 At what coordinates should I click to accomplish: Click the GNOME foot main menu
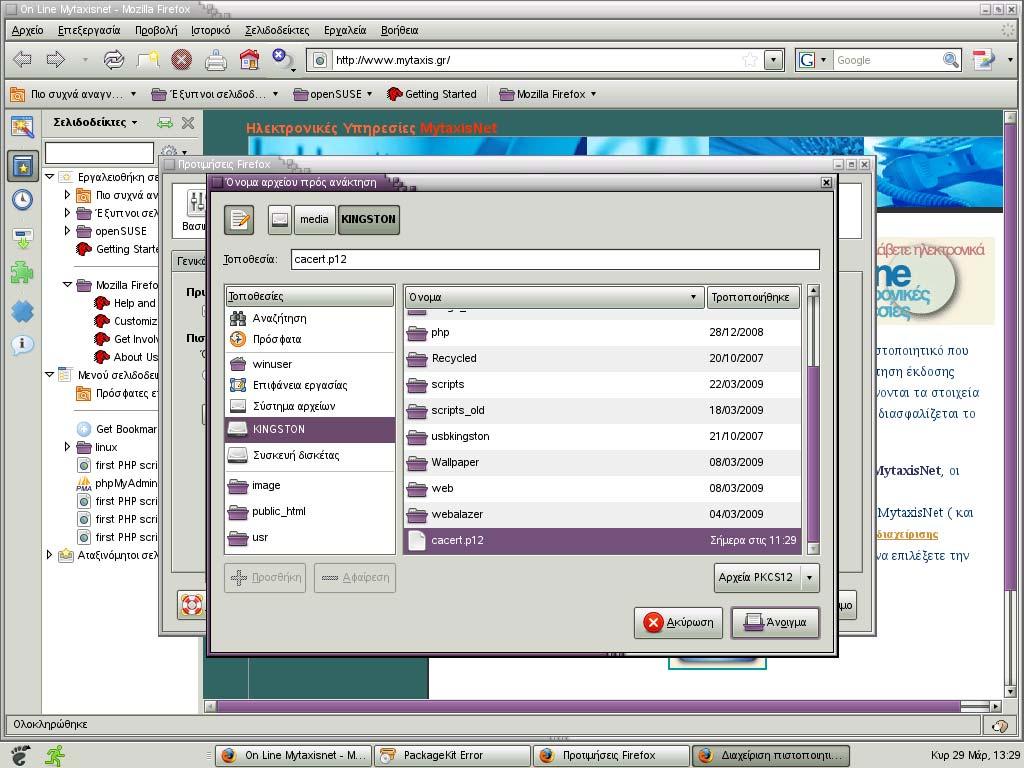click(20, 755)
